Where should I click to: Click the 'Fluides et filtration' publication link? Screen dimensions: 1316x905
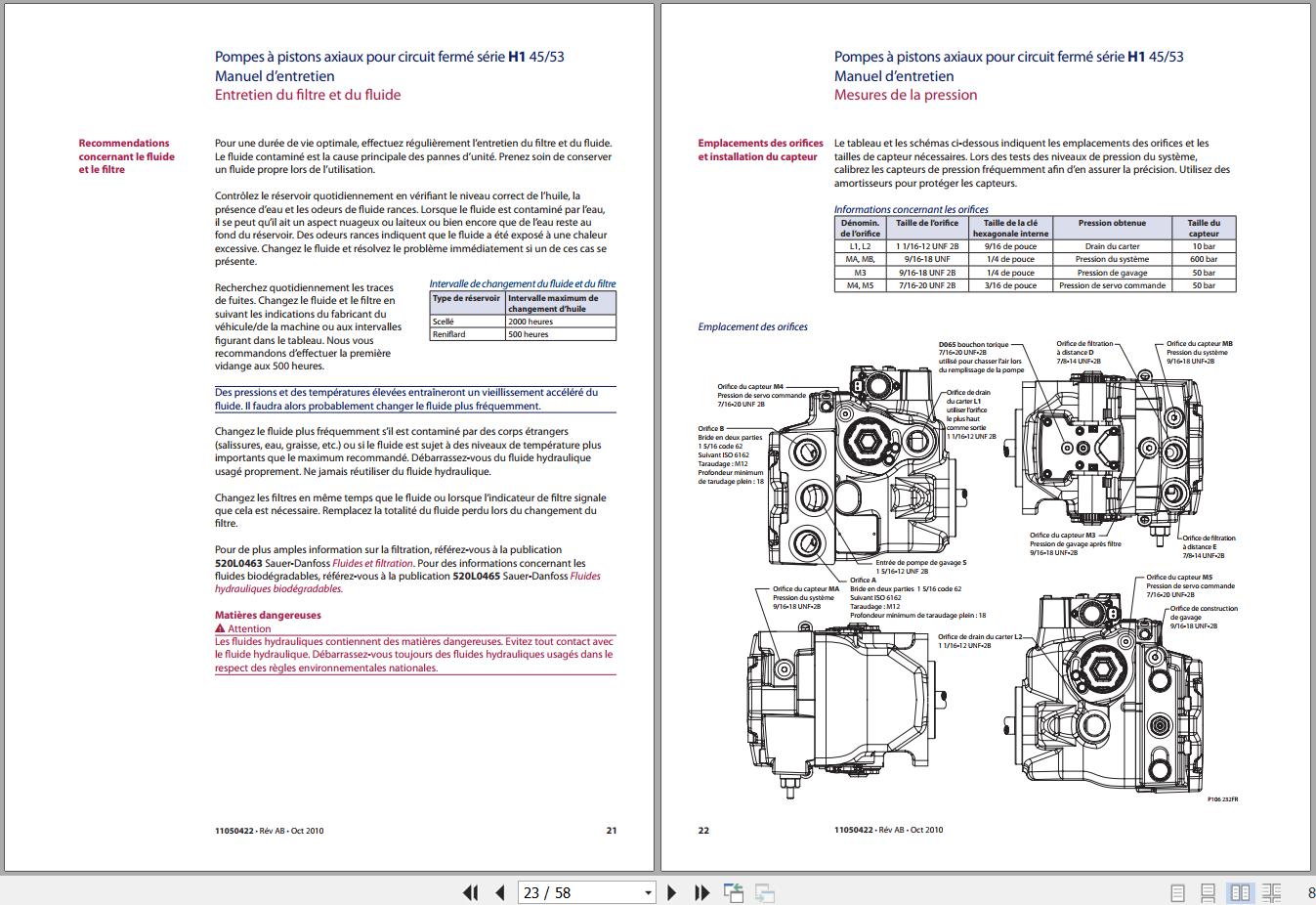point(372,563)
